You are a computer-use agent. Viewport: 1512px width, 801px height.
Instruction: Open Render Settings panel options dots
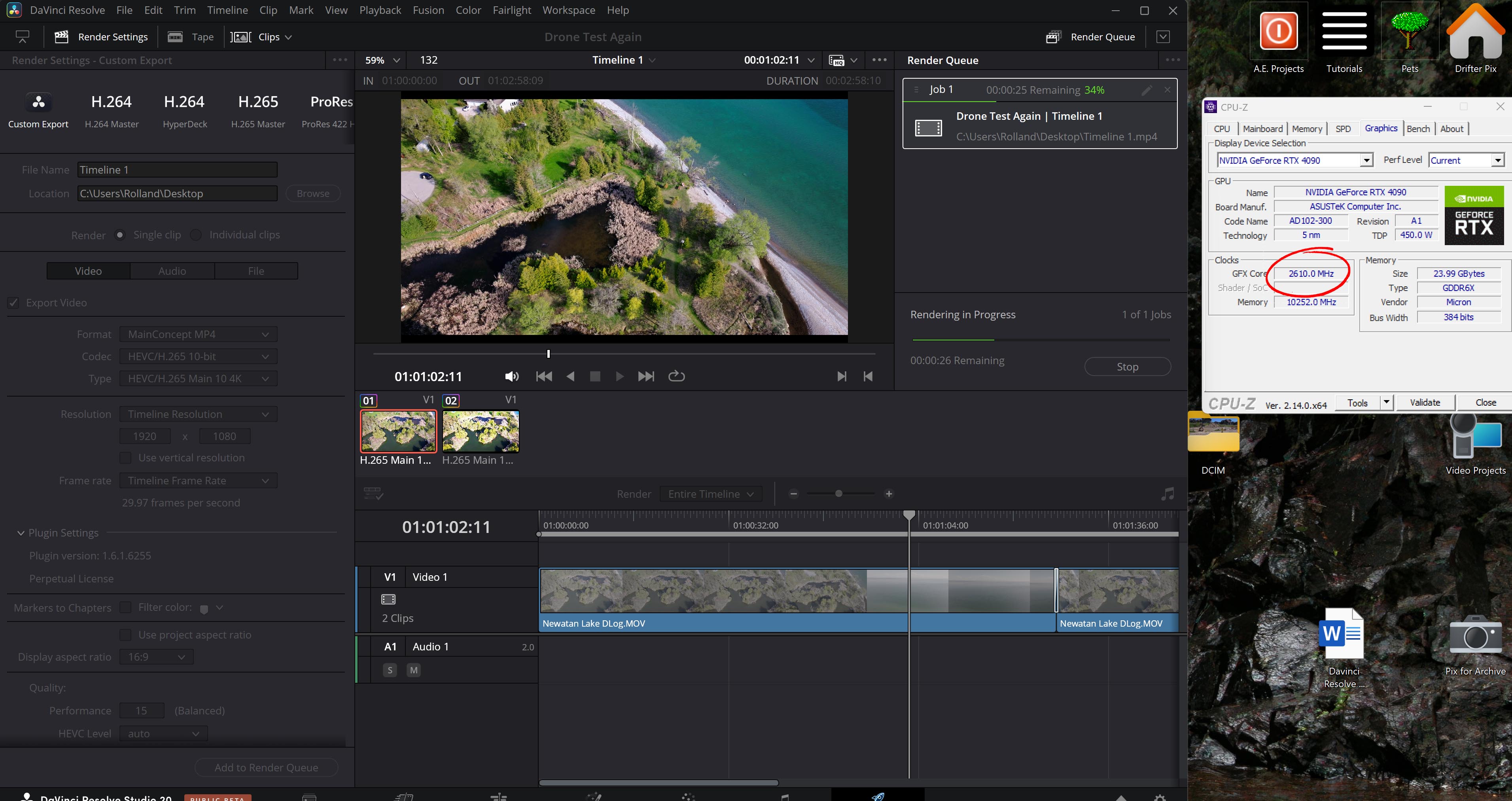[x=340, y=60]
